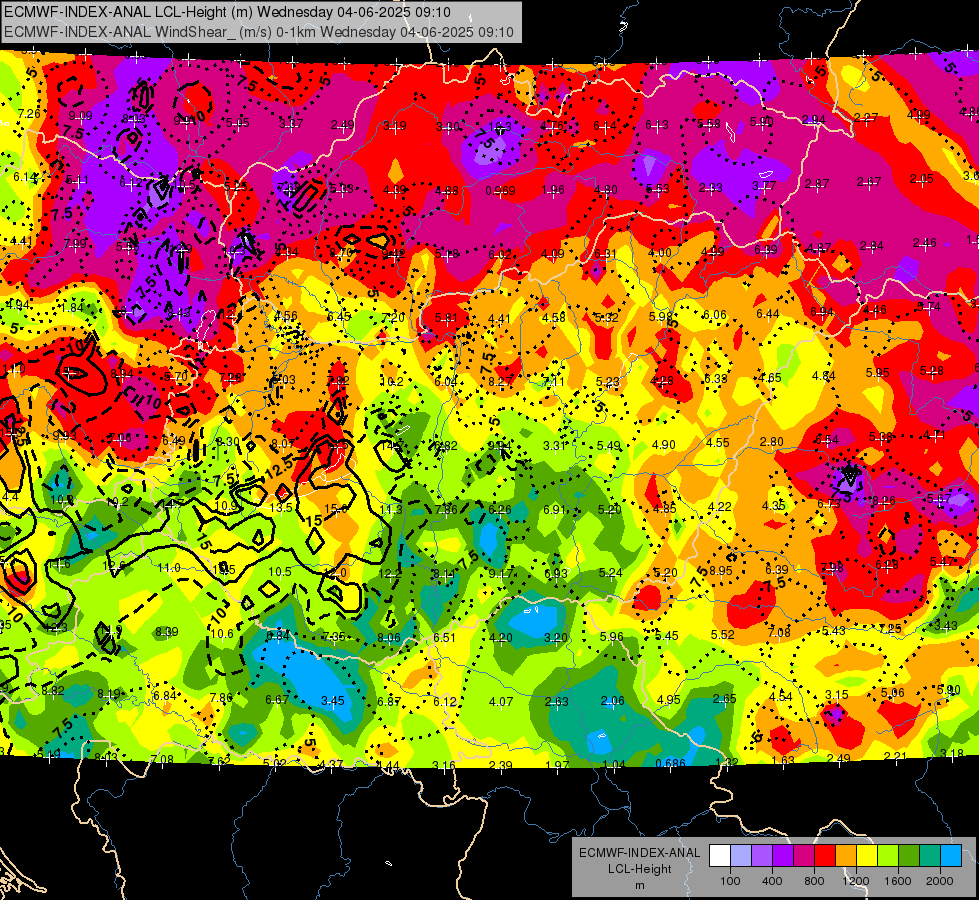Click the legend tick label '2000'
Image resolution: width=979 pixels, height=900 pixels.
[940, 881]
